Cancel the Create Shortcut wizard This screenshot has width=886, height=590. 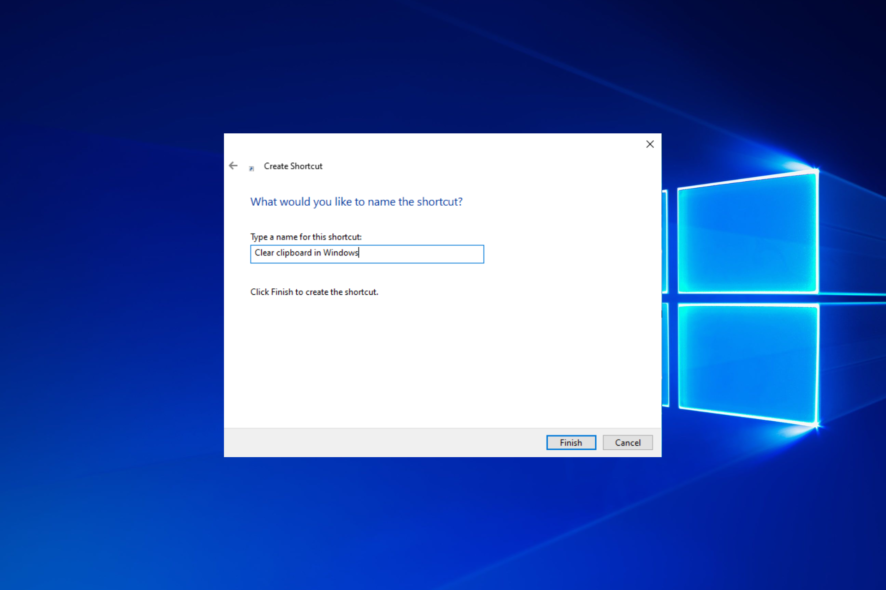(628, 442)
